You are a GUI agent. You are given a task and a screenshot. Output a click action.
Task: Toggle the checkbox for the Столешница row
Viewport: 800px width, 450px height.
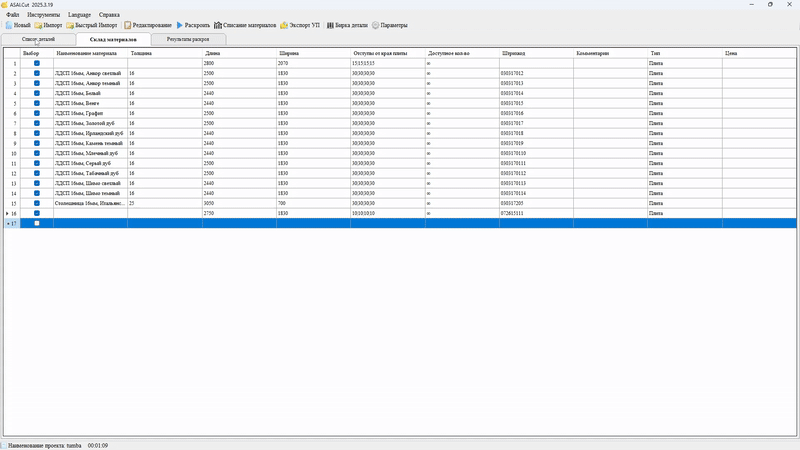pos(37,203)
